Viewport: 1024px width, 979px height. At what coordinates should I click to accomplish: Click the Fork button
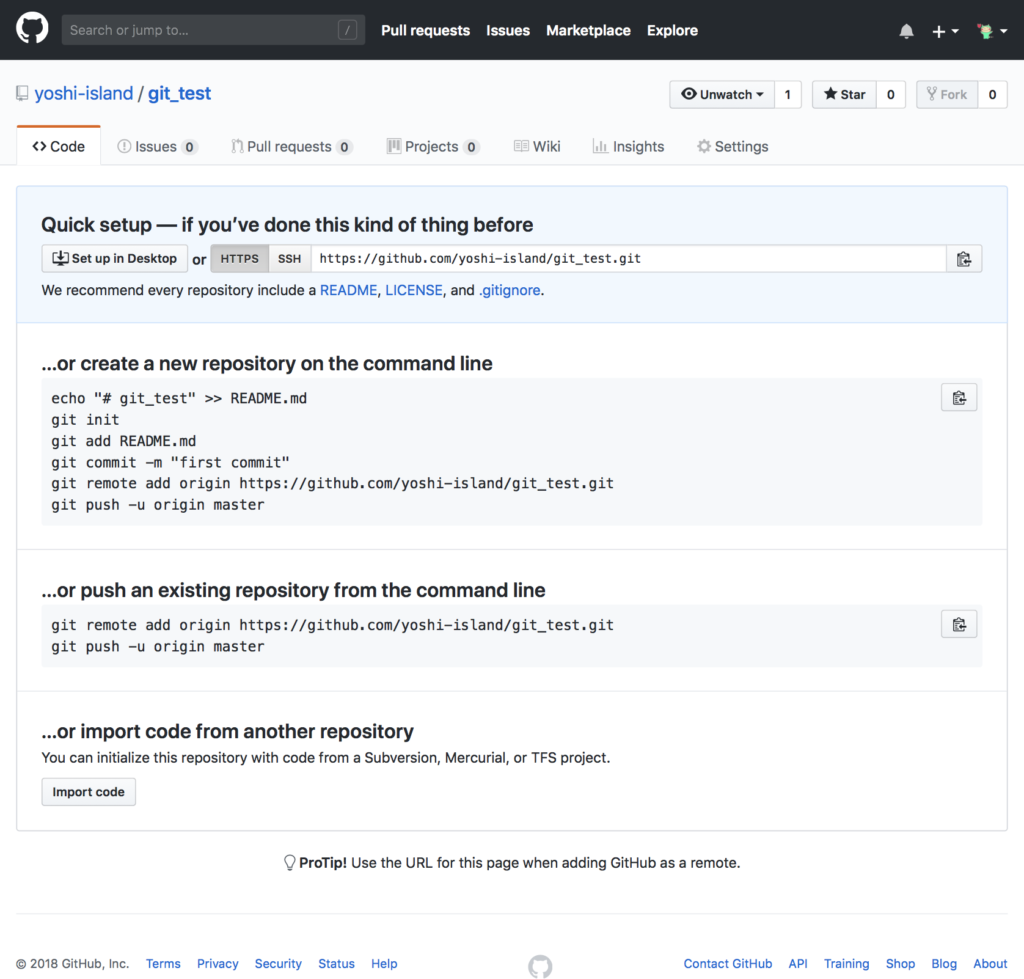(x=946, y=95)
